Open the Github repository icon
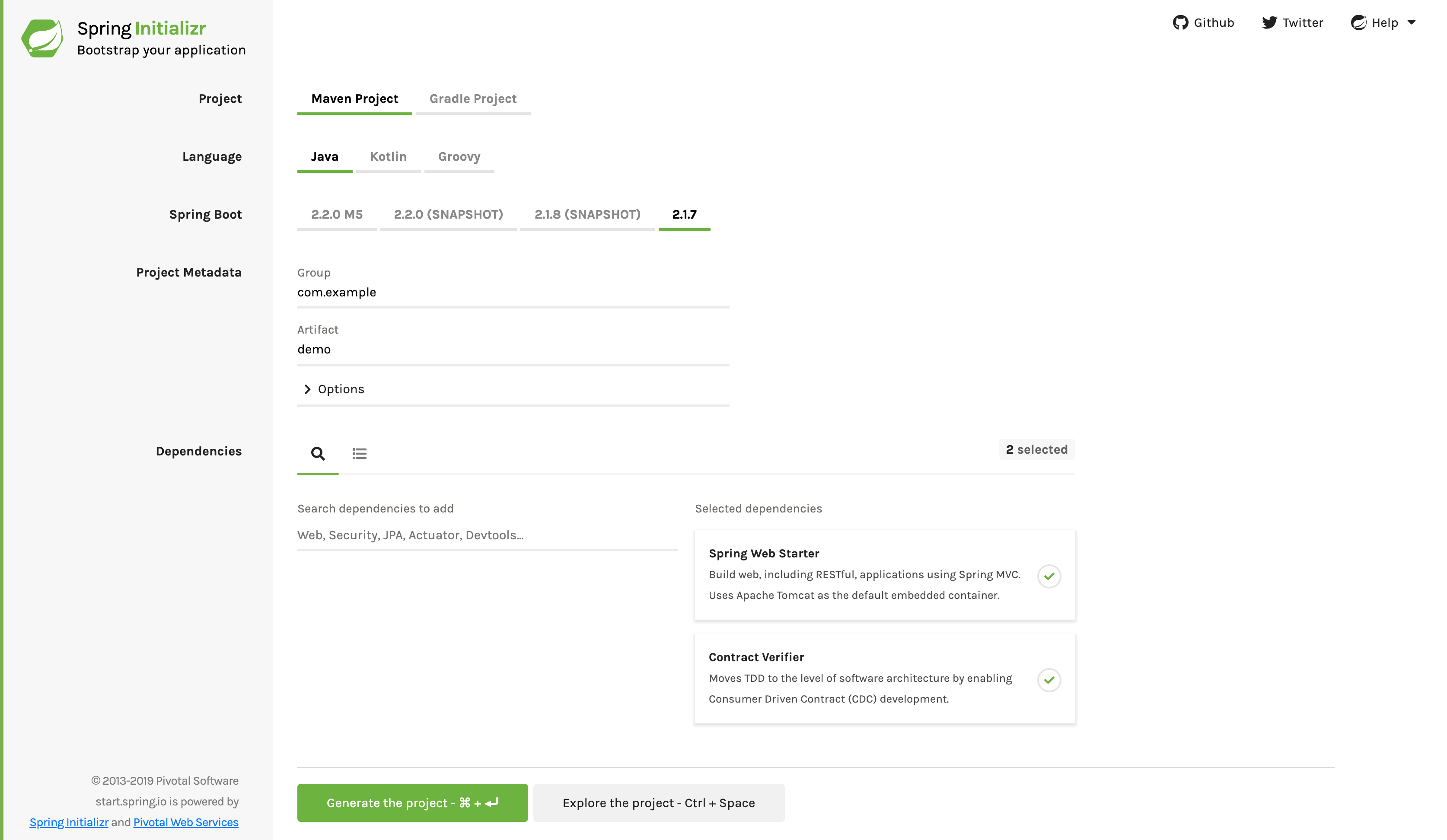The height and width of the screenshot is (840, 1447). point(1181,22)
